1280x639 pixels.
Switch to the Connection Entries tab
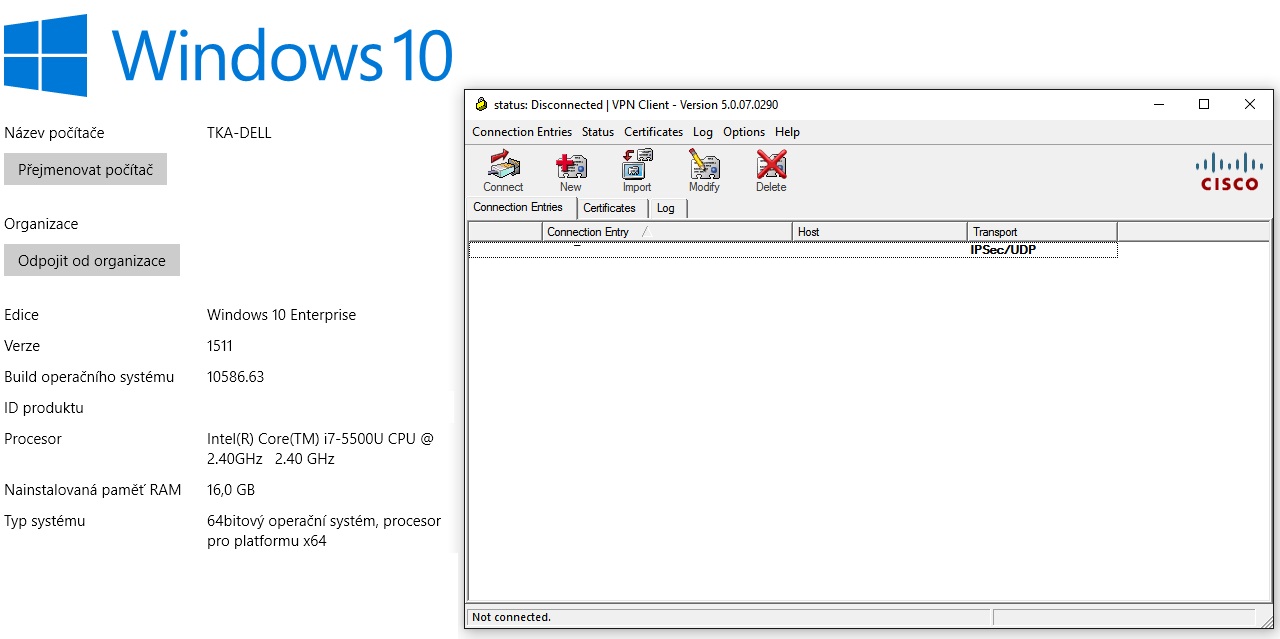pos(518,207)
